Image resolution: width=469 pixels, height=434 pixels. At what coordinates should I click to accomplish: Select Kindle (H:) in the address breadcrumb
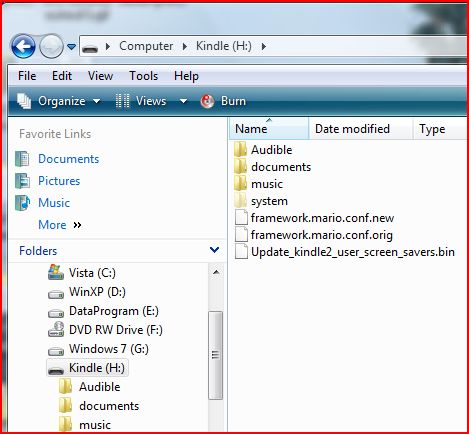(224, 46)
